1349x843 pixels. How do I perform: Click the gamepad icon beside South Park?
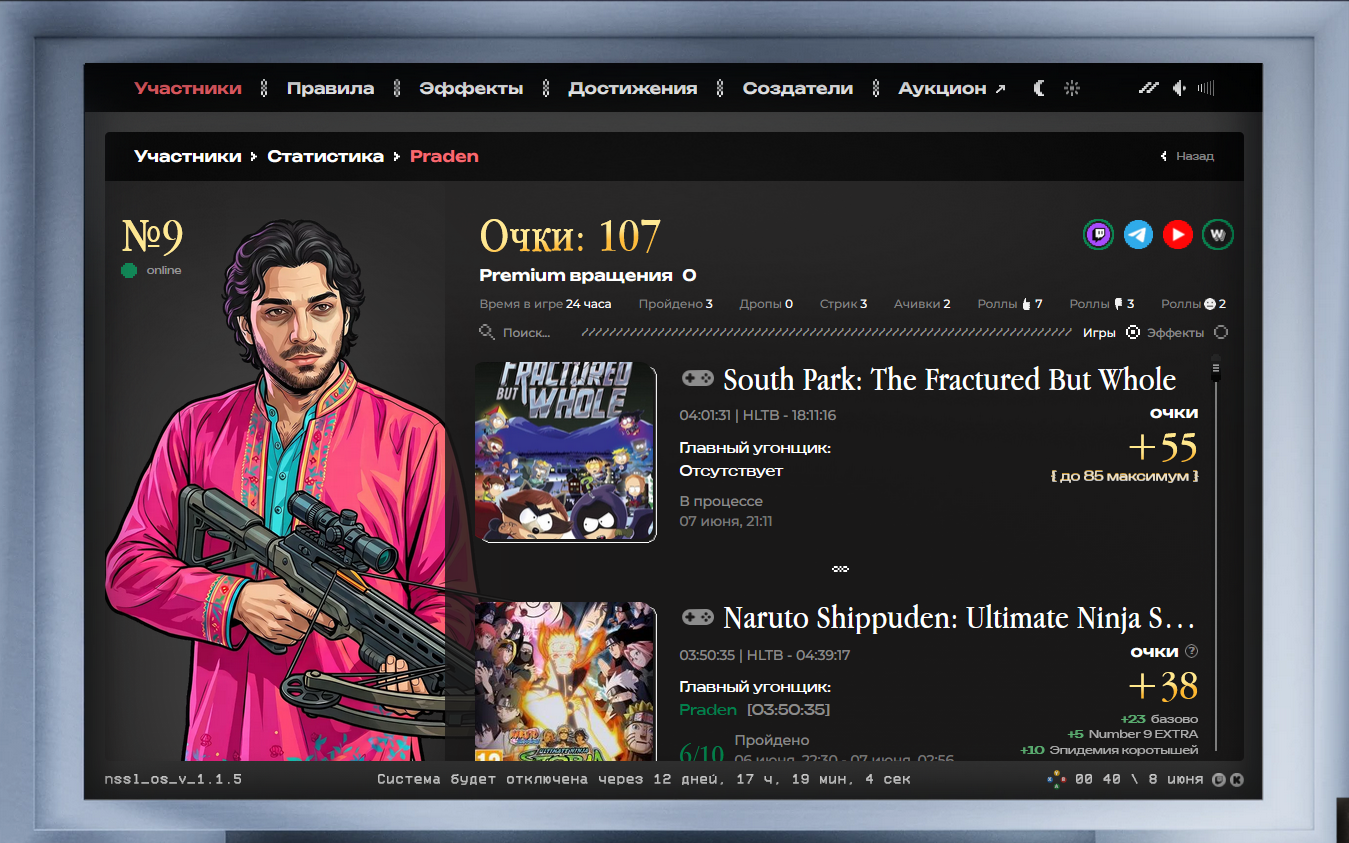697,378
